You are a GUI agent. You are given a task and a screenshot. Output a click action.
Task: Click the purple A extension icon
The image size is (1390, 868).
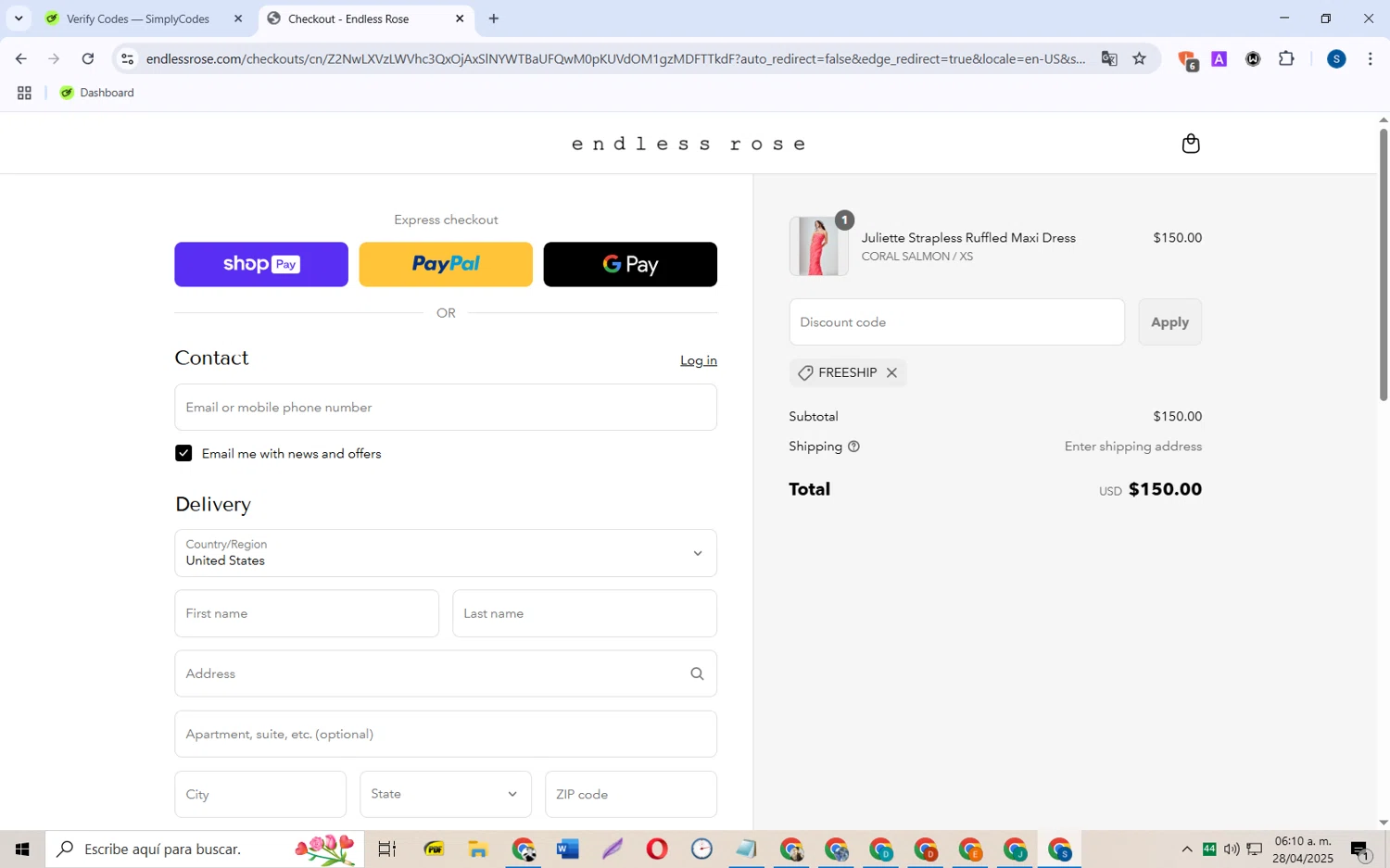tap(1219, 58)
